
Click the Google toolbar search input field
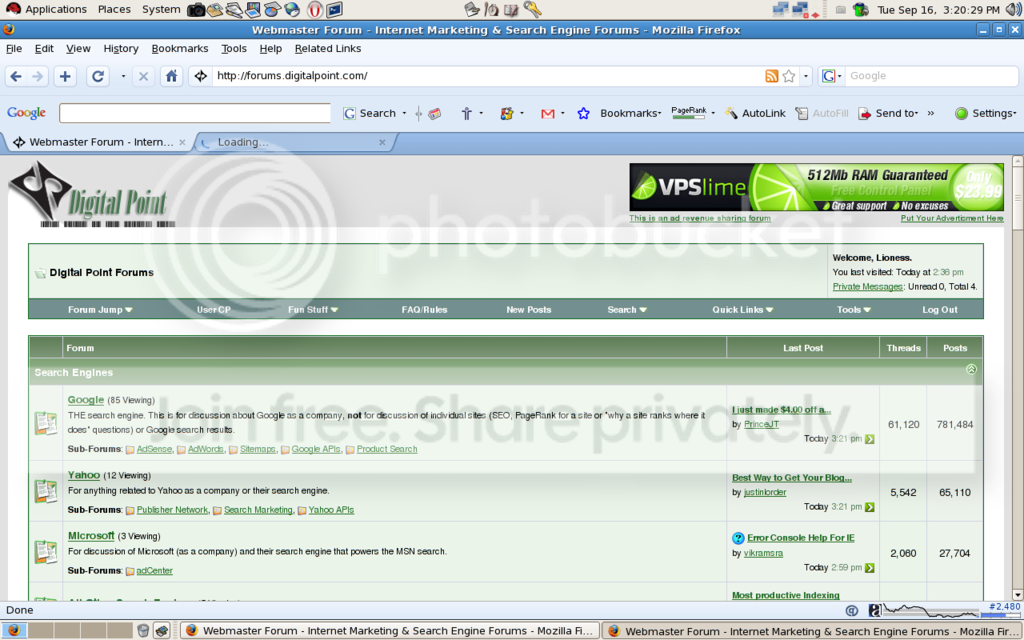(195, 113)
